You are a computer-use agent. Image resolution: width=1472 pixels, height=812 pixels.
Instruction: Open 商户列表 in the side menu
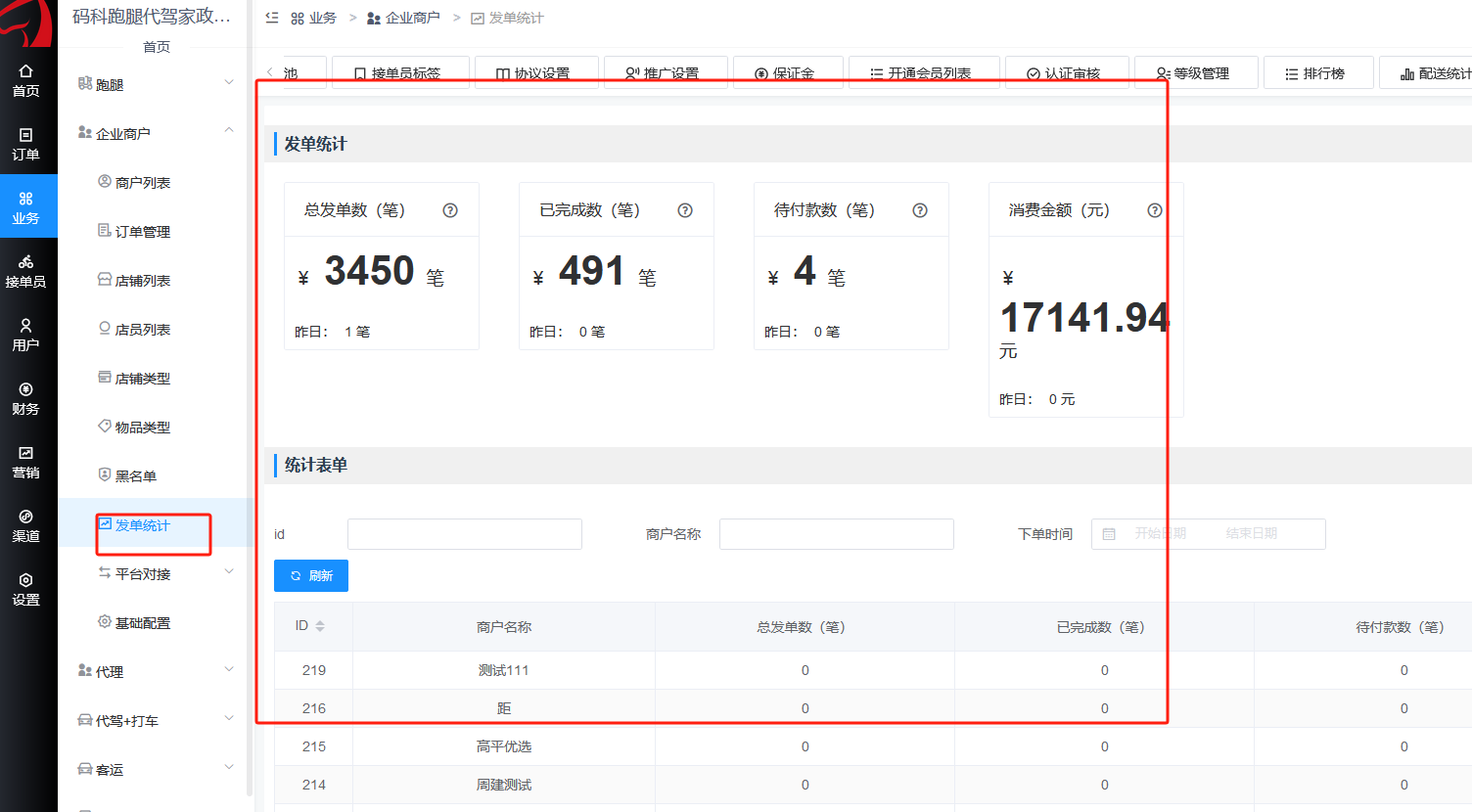(x=143, y=183)
